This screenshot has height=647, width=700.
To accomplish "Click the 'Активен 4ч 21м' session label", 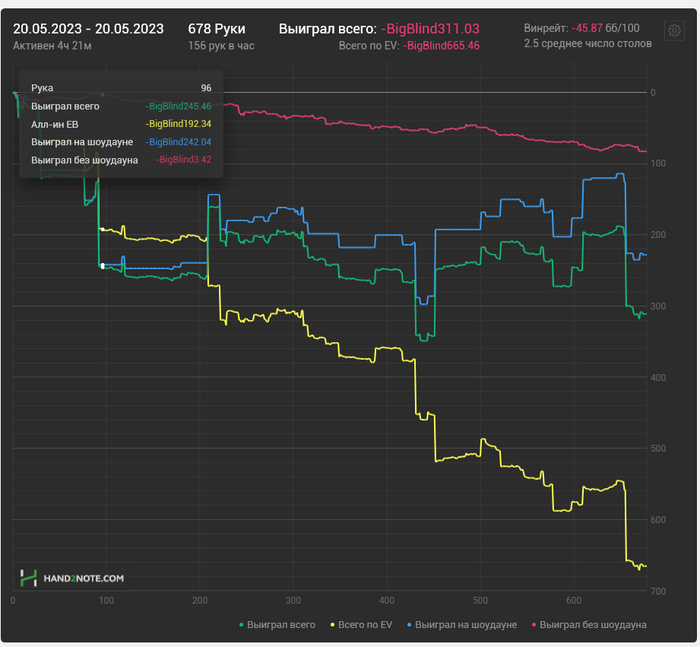I will [52, 46].
